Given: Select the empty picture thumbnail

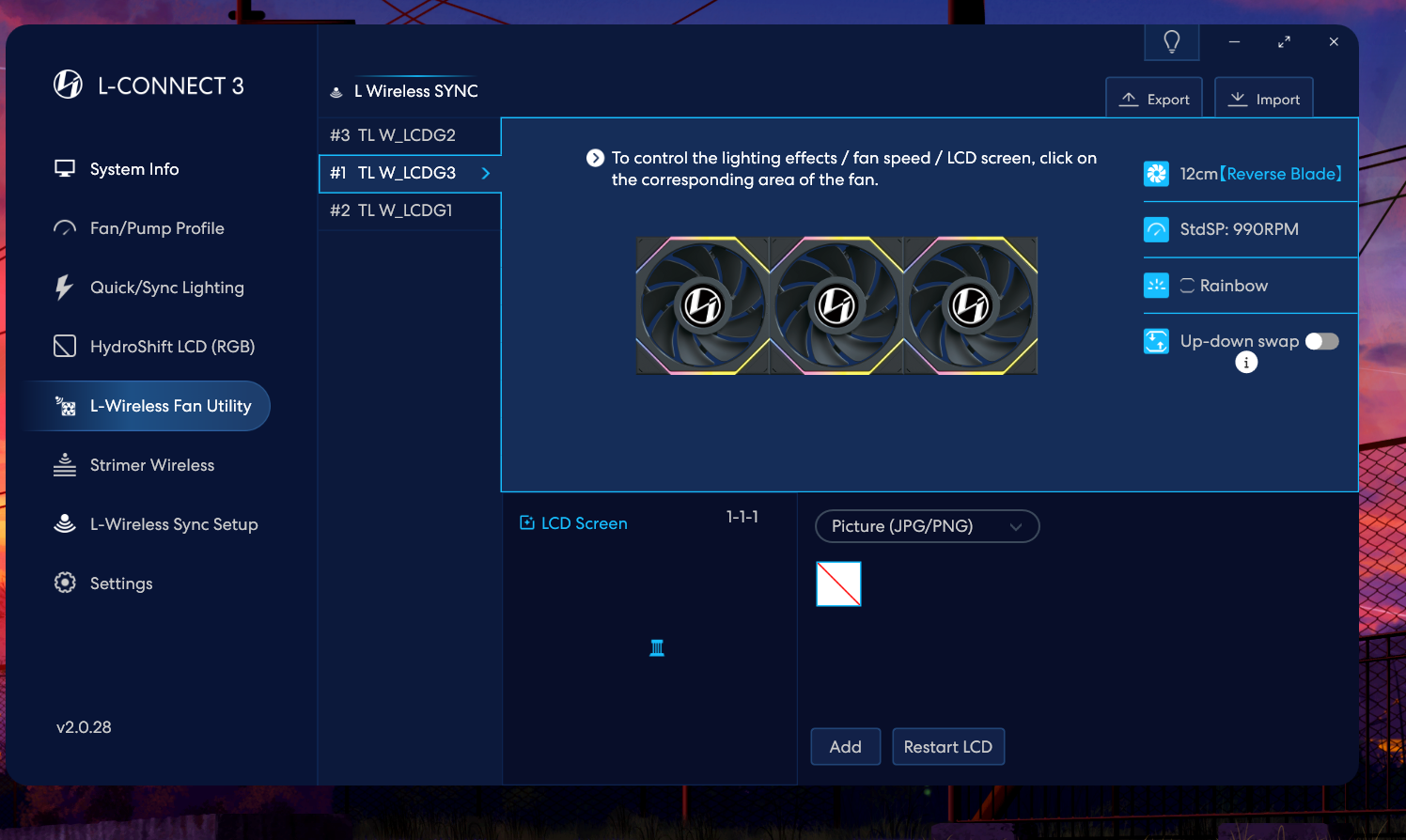Looking at the screenshot, I should pyautogui.click(x=838, y=584).
